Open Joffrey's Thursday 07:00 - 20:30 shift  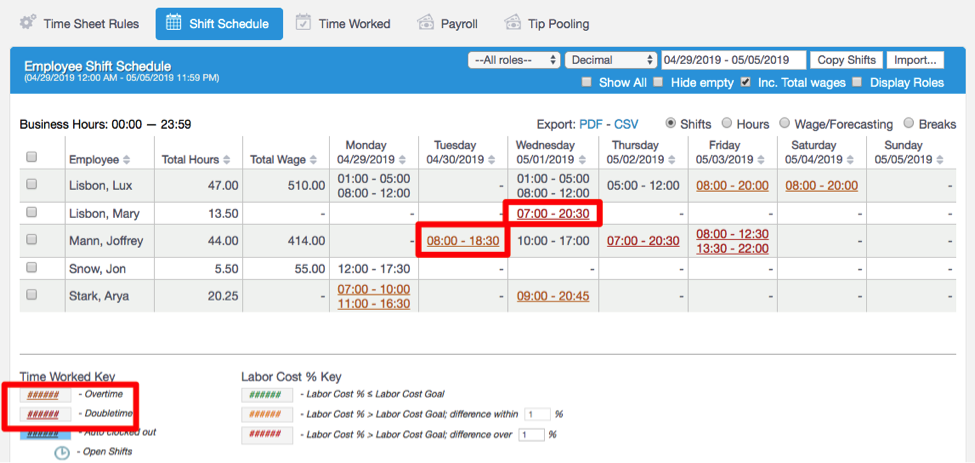643,241
